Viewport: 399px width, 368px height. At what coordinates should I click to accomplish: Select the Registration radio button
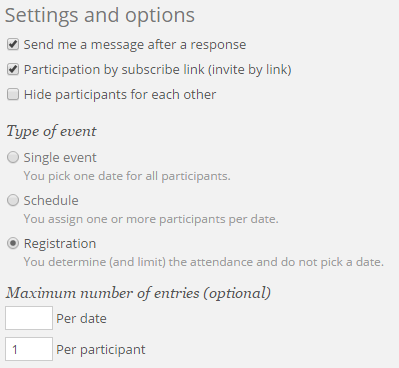pyautogui.click(x=13, y=243)
